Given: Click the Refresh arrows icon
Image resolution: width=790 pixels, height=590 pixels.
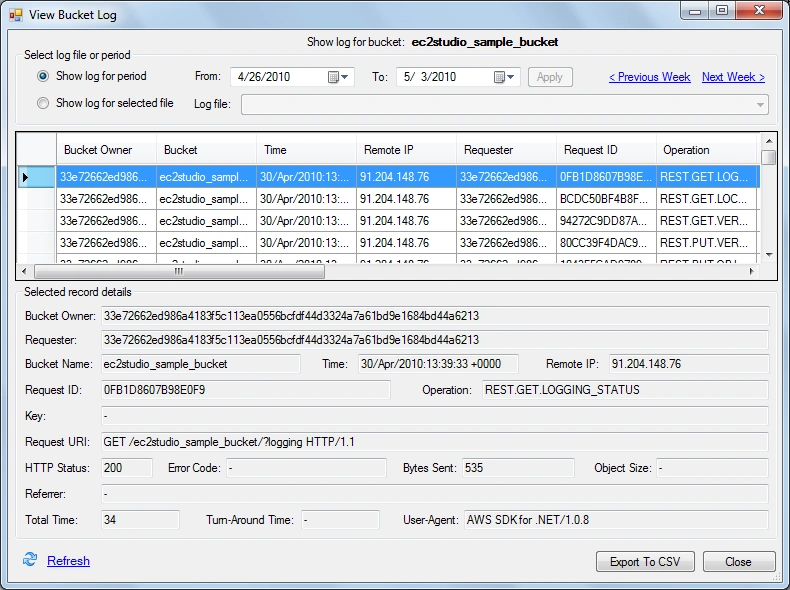Looking at the screenshot, I should 30,559.
